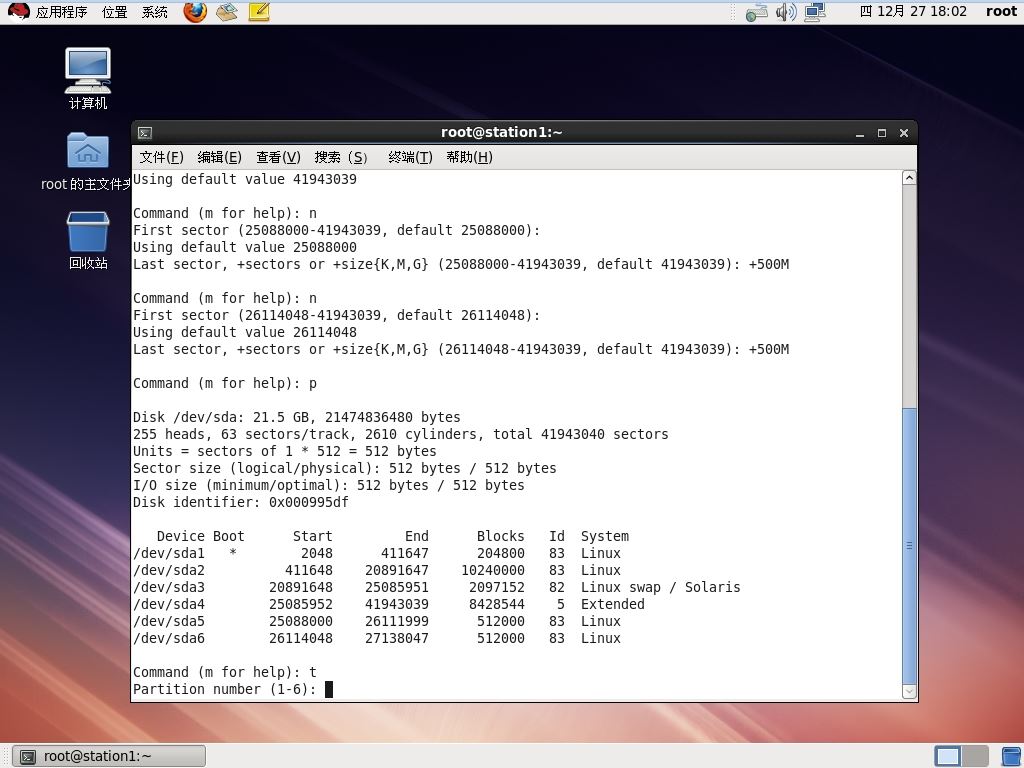This screenshot has width=1024, height=768.
Task: Click the terminal title text root@station1:~
Action: 502,133
